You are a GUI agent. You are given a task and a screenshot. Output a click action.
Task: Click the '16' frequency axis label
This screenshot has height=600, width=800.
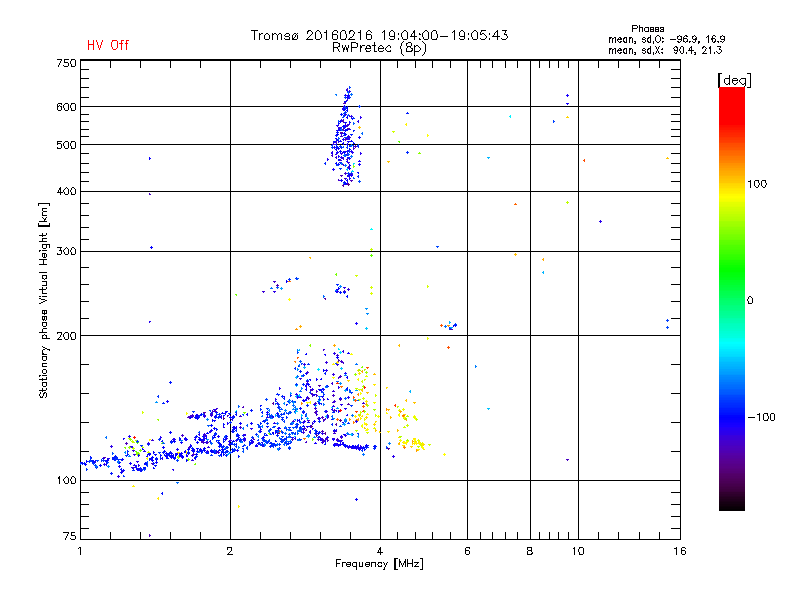(680, 551)
